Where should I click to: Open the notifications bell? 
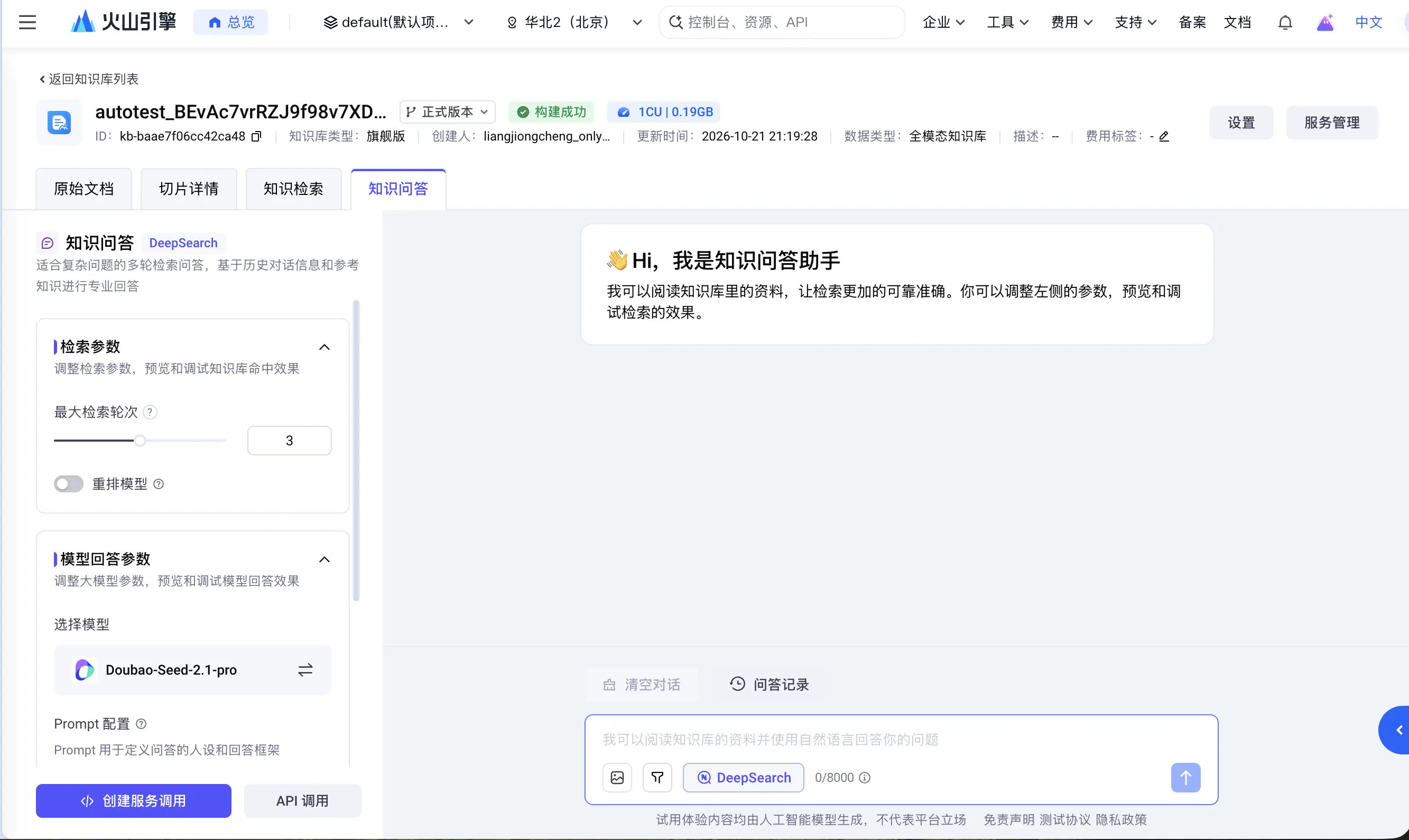click(1285, 23)
